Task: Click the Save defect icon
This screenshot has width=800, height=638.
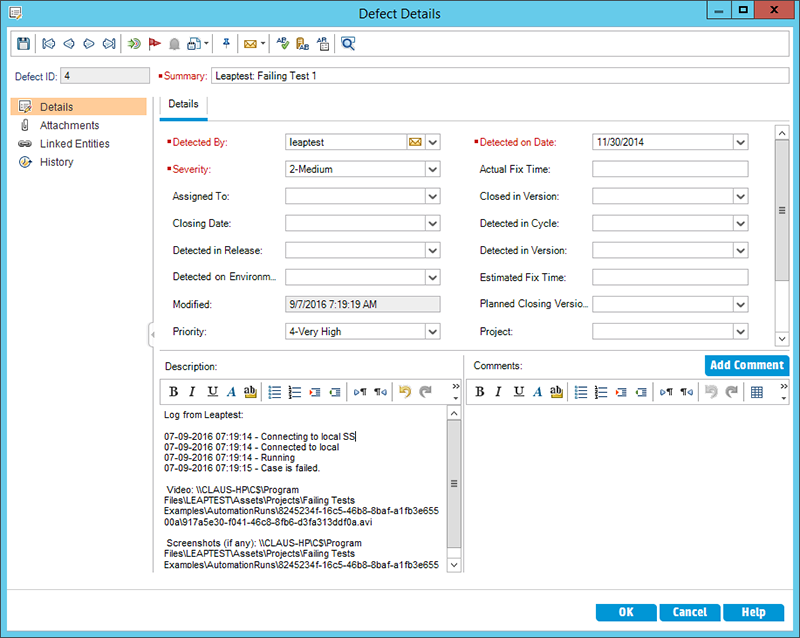Action: pos(23,44)
